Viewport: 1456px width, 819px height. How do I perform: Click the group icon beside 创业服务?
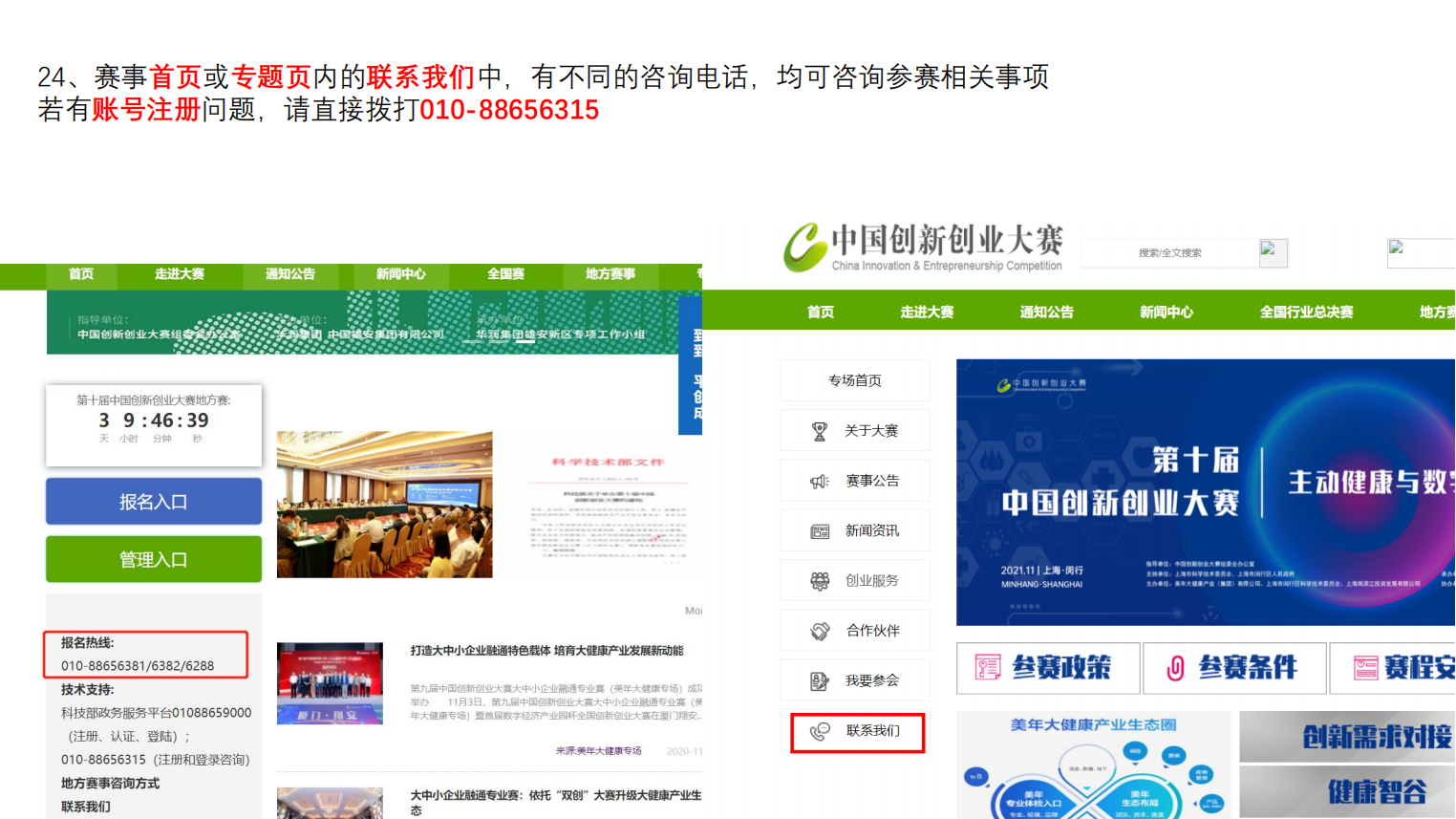[x=820, y=581]
